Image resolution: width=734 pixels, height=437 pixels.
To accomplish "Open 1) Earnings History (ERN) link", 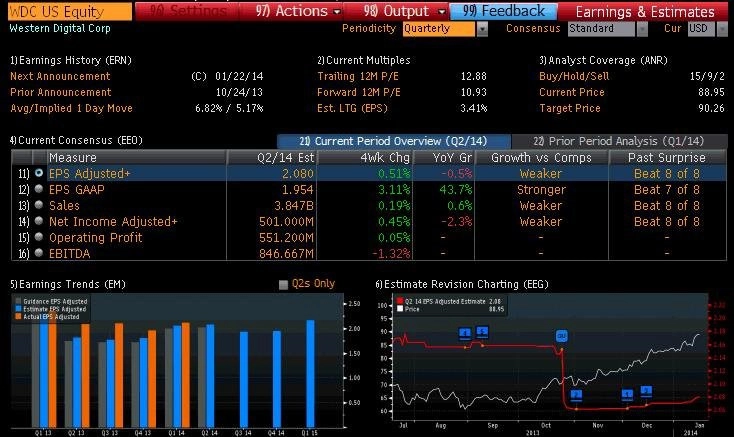I will click(x=71, y=60).
